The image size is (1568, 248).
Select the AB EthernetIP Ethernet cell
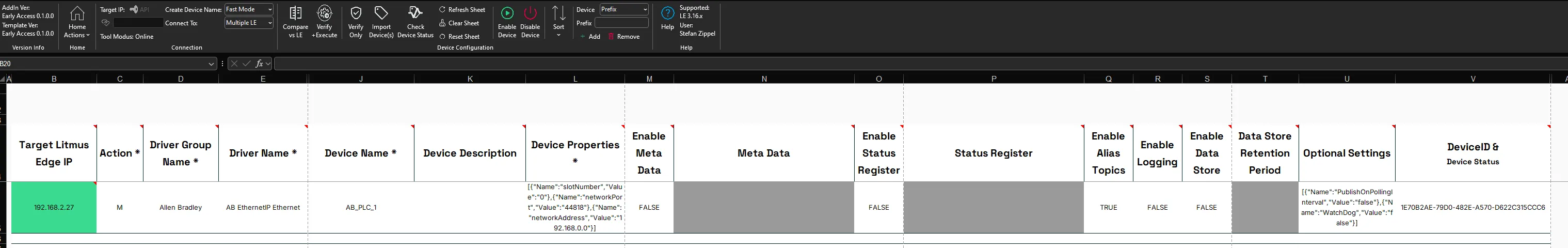click(263, 207)
